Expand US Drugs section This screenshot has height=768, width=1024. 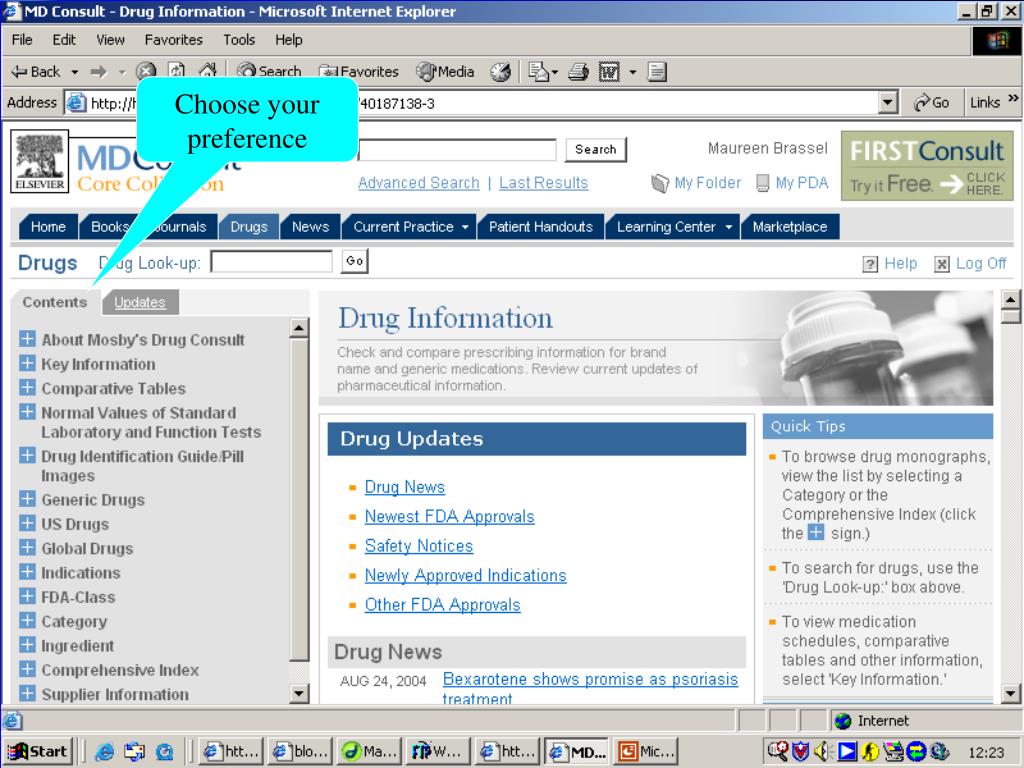[27, 523]
